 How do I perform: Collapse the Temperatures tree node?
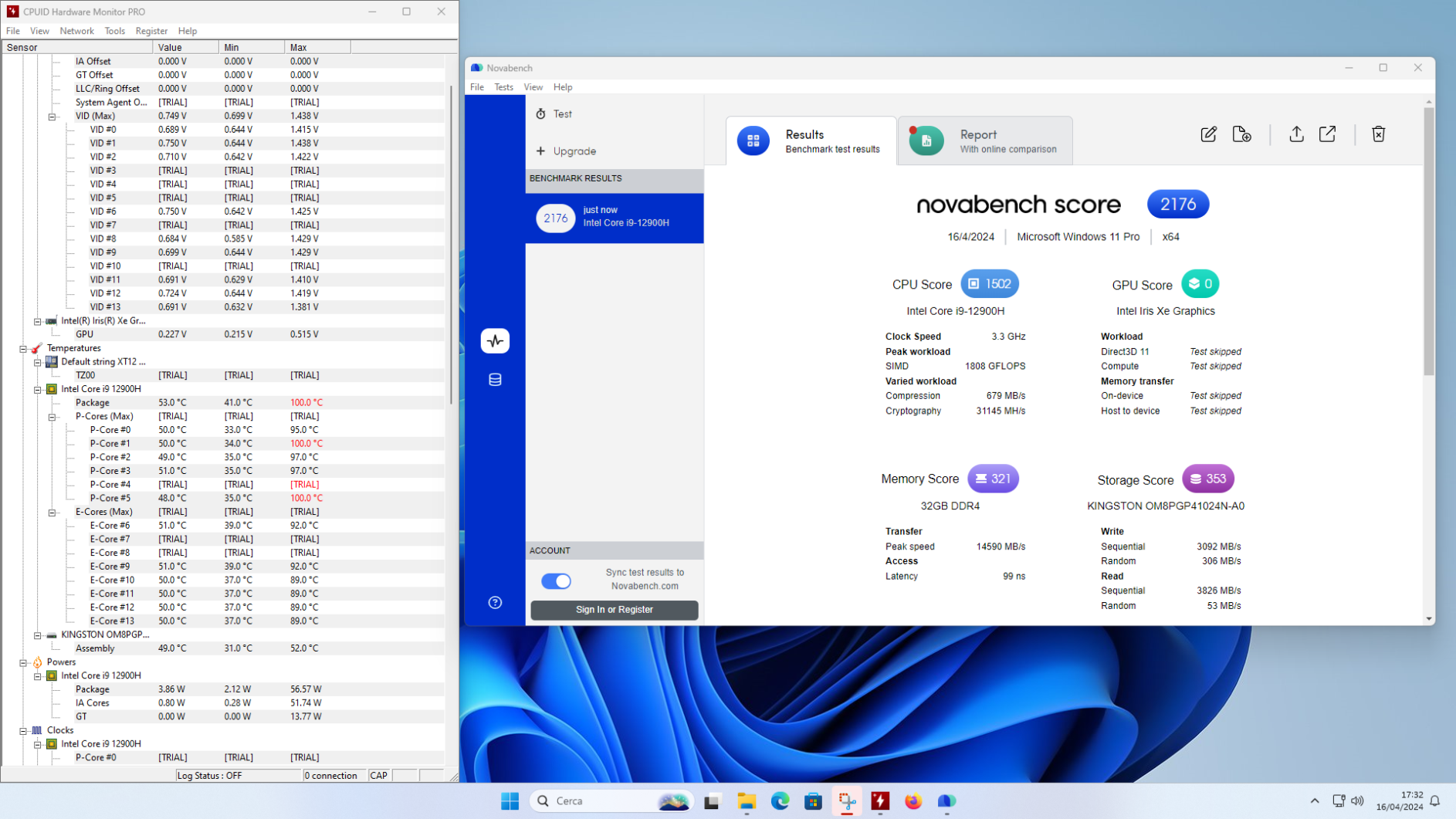point(23,349)
